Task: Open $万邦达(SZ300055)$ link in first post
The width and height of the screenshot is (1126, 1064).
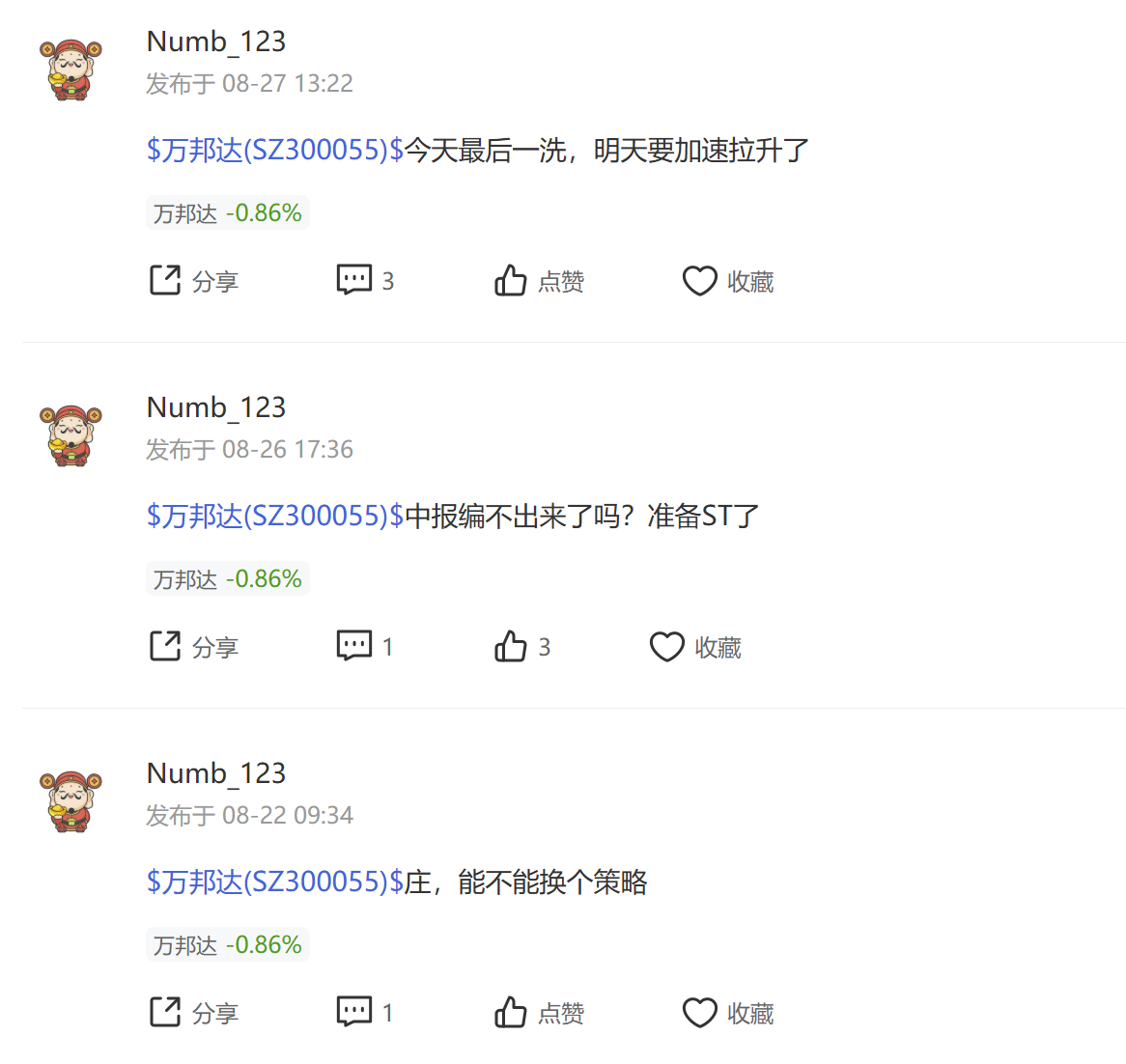Action: (x=275, y=150)
